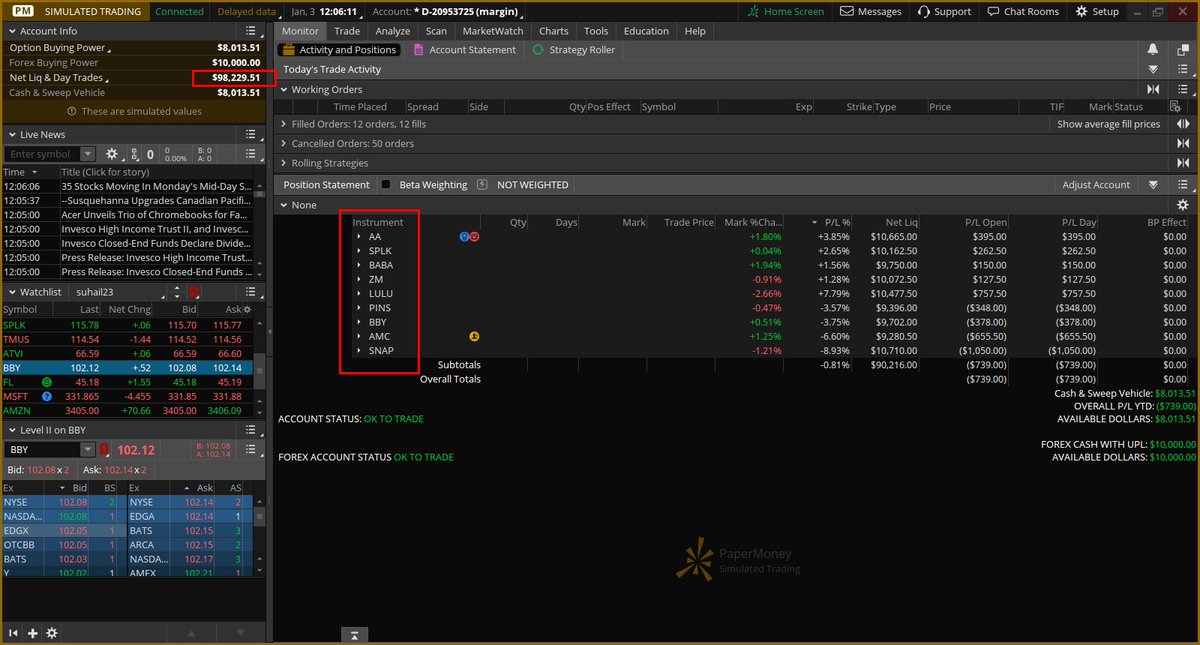Open Setup gear menu
This screenshot has height=645, width=1200.
(1097, 11)
